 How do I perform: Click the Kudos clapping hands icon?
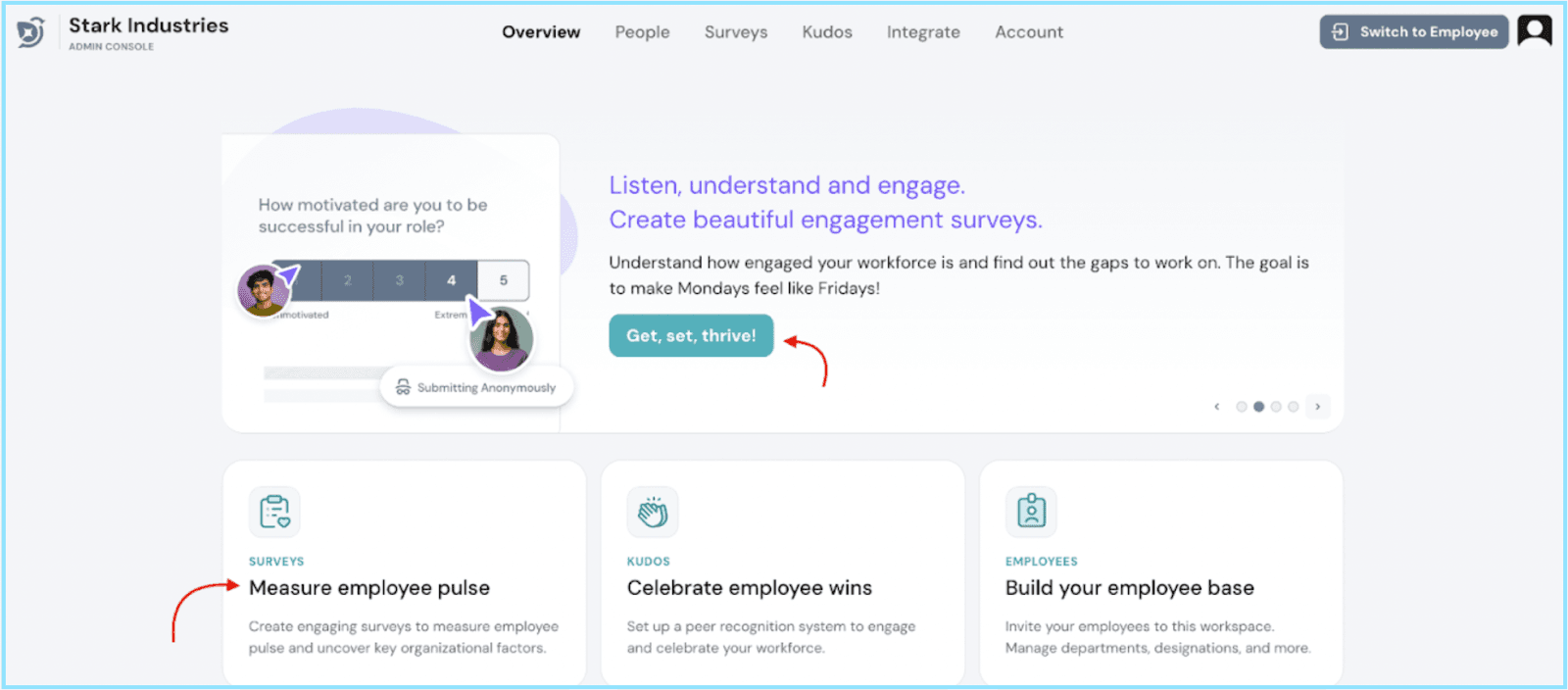point(653,512)
